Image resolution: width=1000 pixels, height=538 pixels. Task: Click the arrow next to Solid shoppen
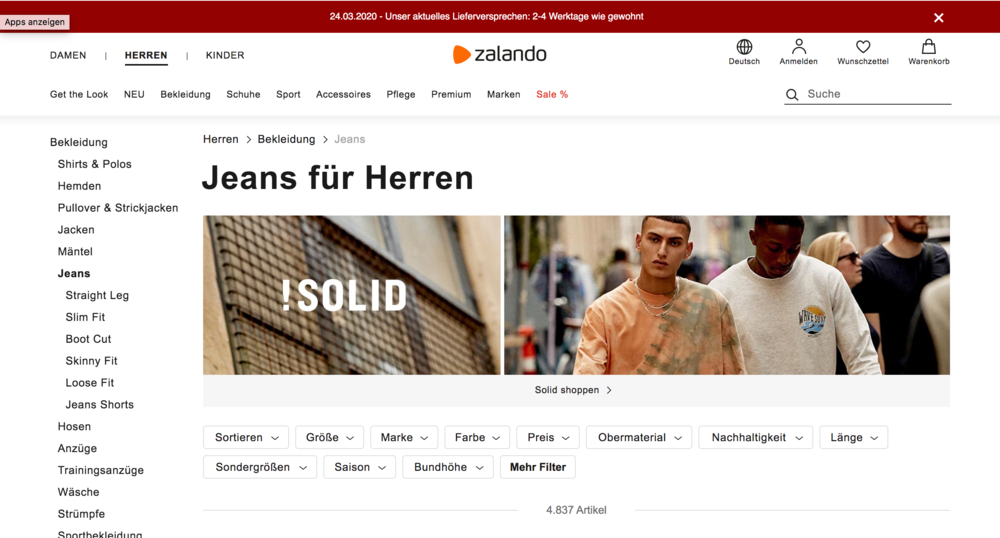pos(609,390)
